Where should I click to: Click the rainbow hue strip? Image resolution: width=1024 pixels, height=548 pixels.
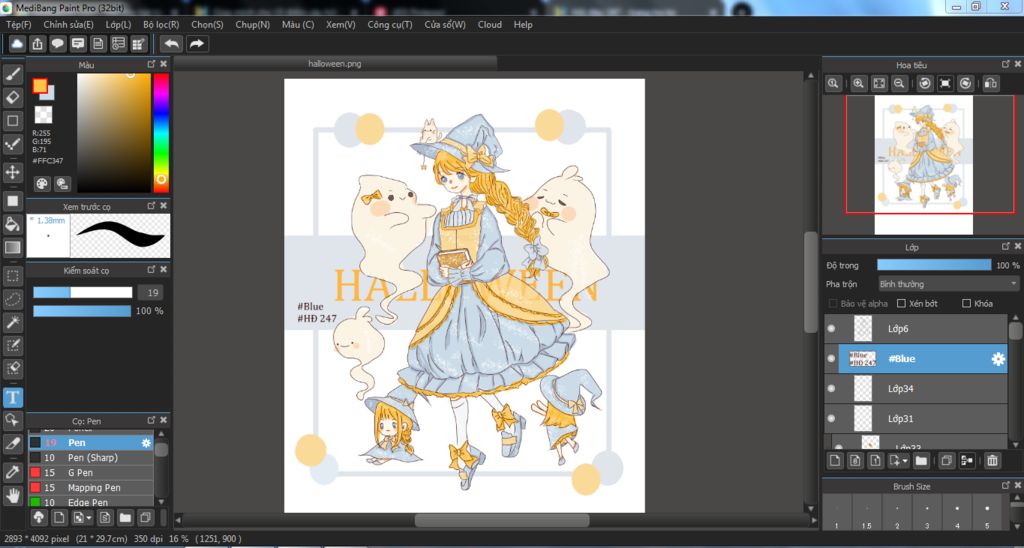(161, 133)
